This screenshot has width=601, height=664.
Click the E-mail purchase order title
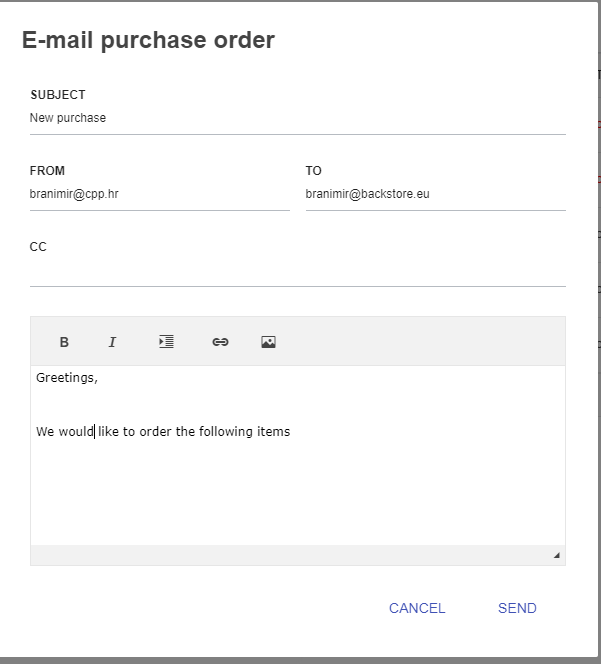tap(148, 40)
